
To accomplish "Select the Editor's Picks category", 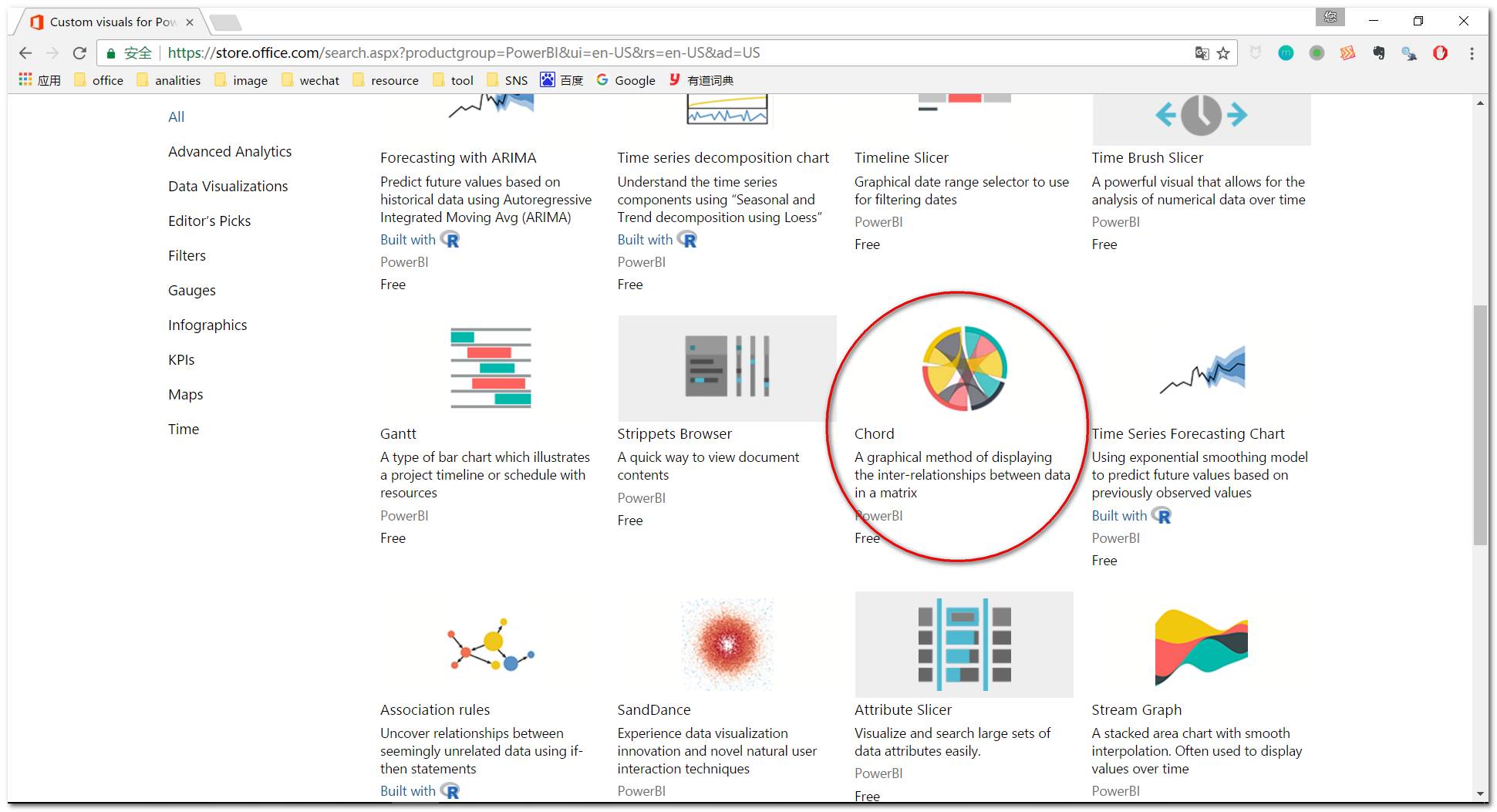I will (209, 221).
